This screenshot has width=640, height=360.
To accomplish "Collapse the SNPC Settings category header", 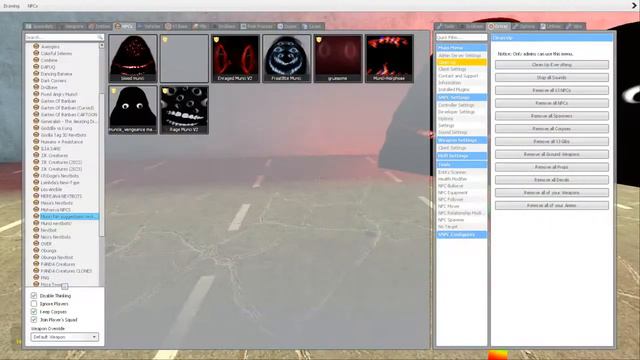I will pyautogui.click(x=462, y=97).
